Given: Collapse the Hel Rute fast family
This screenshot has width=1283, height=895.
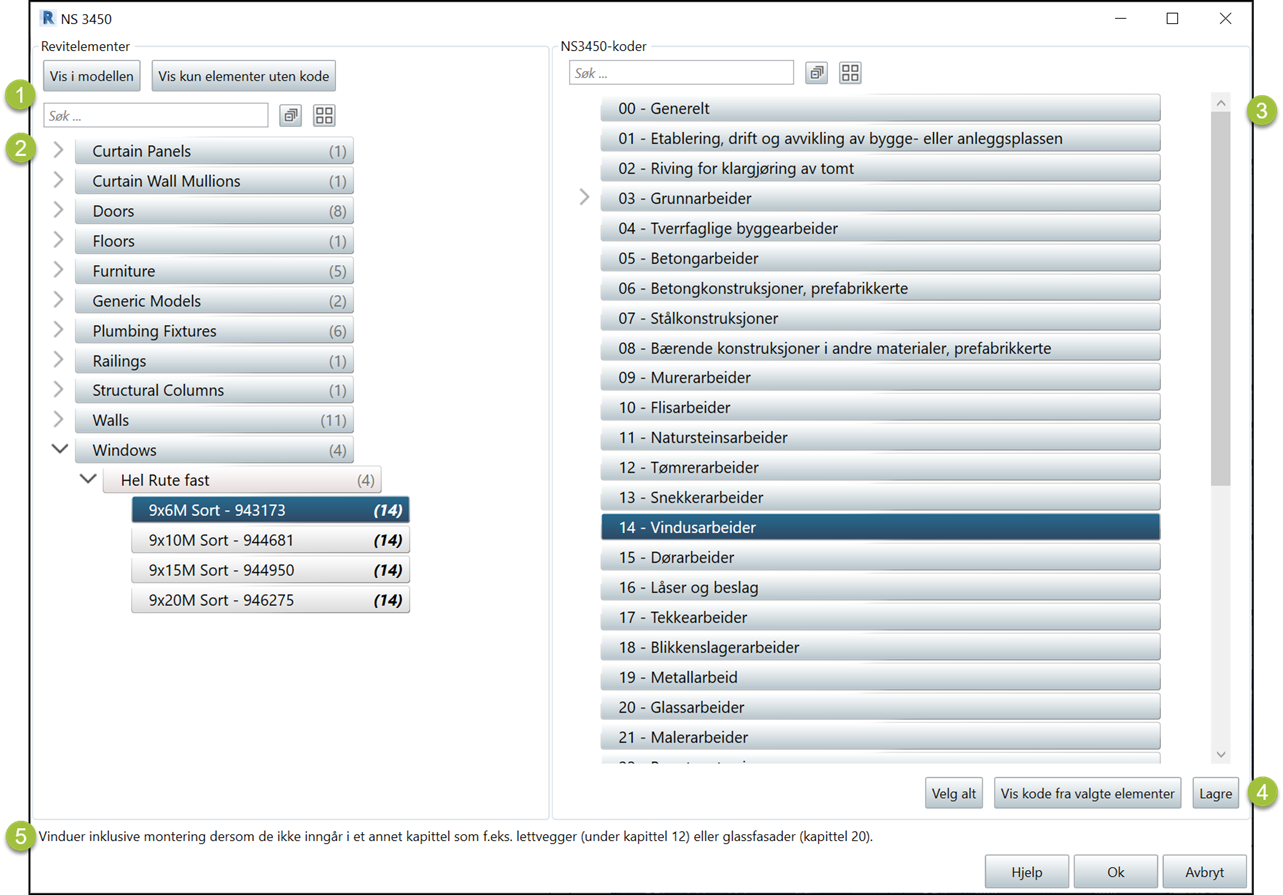Looking at the screenshot, I should [88, 480].
